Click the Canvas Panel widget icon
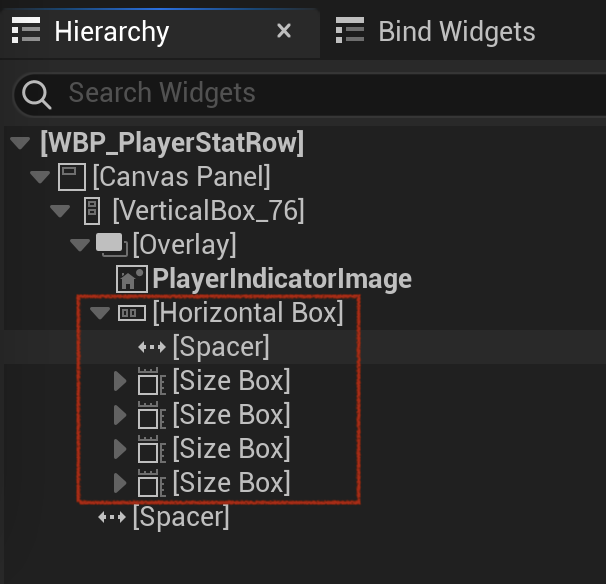This screenshot has width=606, height=584. click(71, 177)
